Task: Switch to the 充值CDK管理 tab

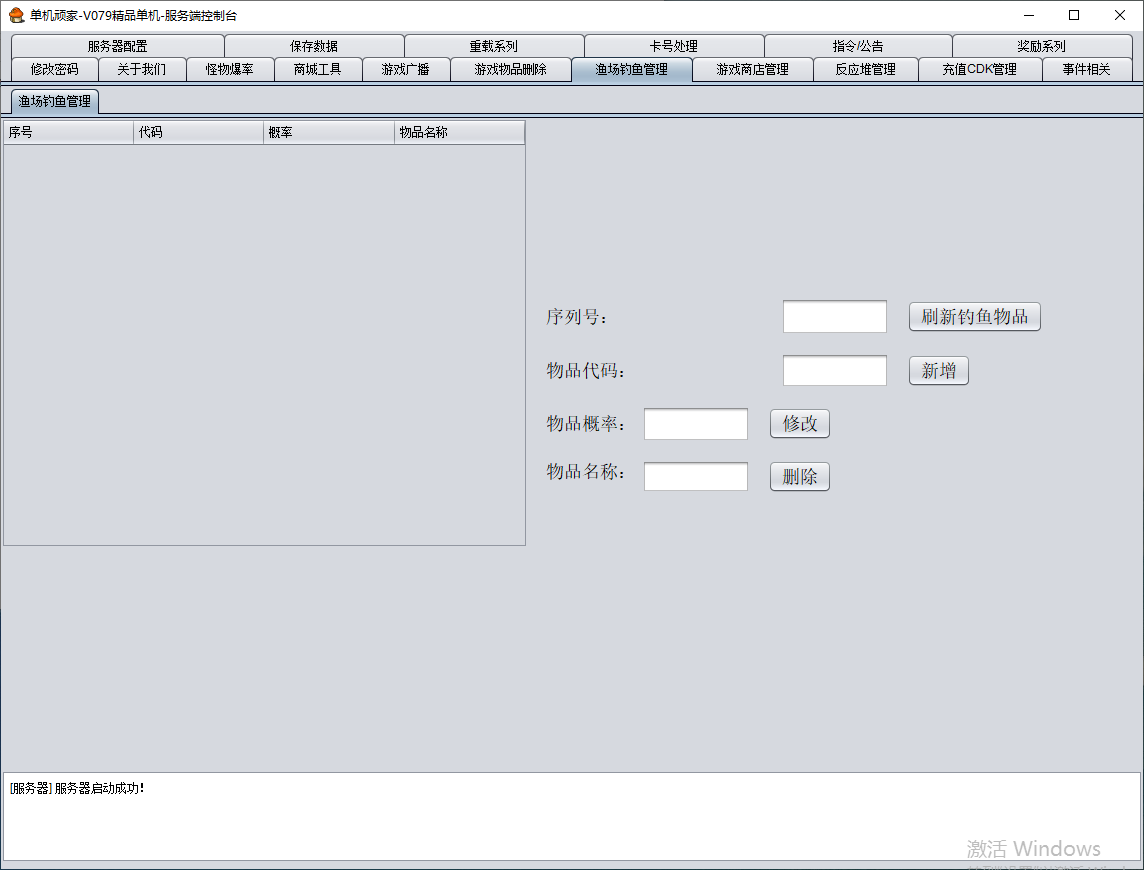Action: [979, 69]
